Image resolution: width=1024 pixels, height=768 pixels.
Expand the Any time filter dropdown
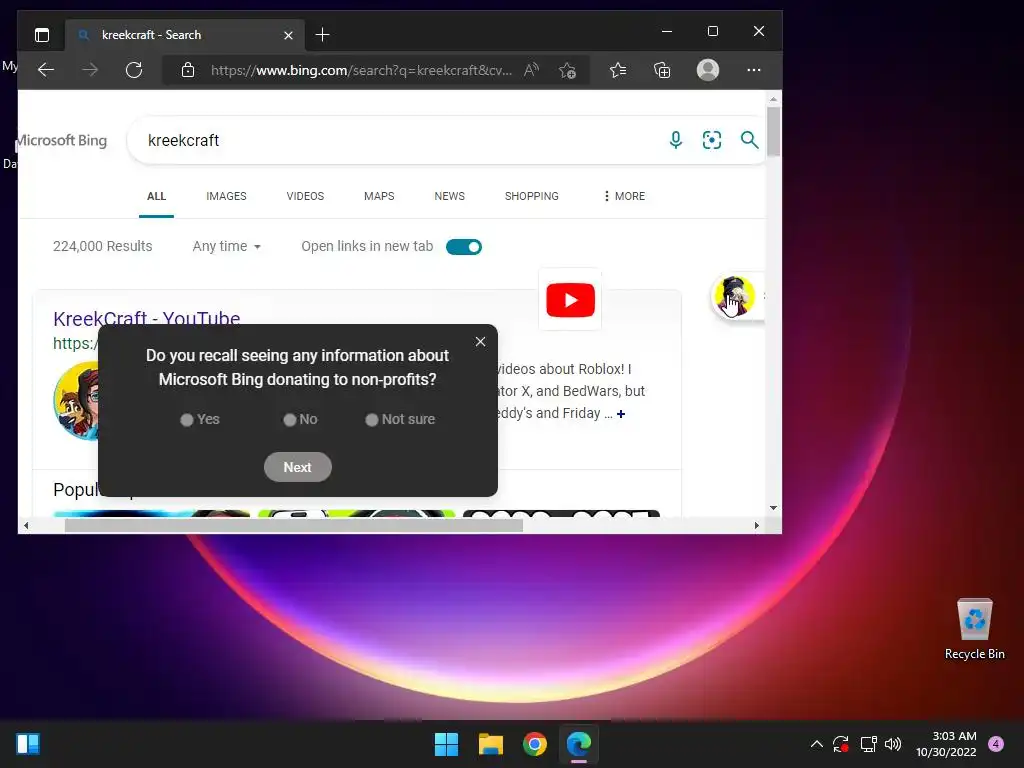point(227,246)
